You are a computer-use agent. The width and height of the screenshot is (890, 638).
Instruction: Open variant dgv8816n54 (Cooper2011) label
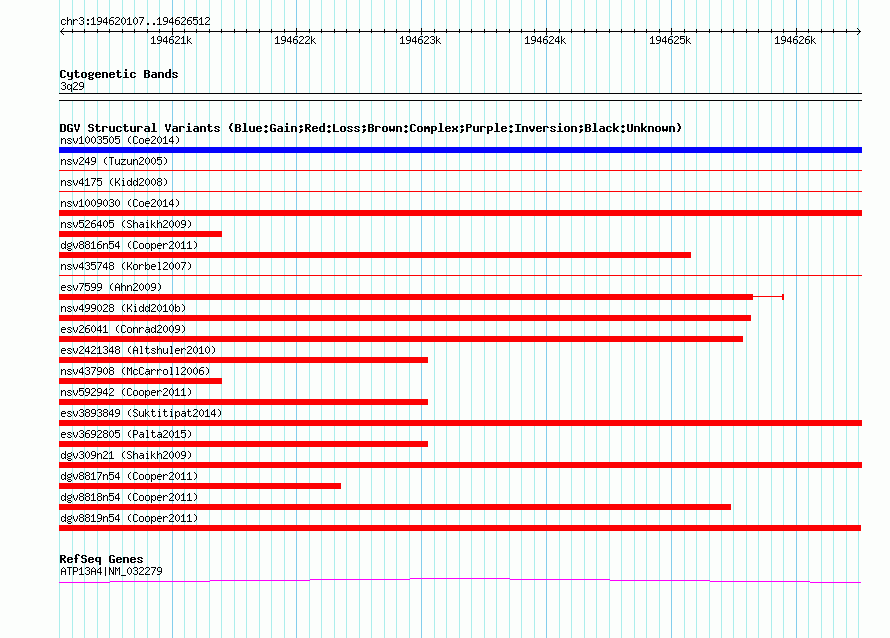(x=129, y=245)
